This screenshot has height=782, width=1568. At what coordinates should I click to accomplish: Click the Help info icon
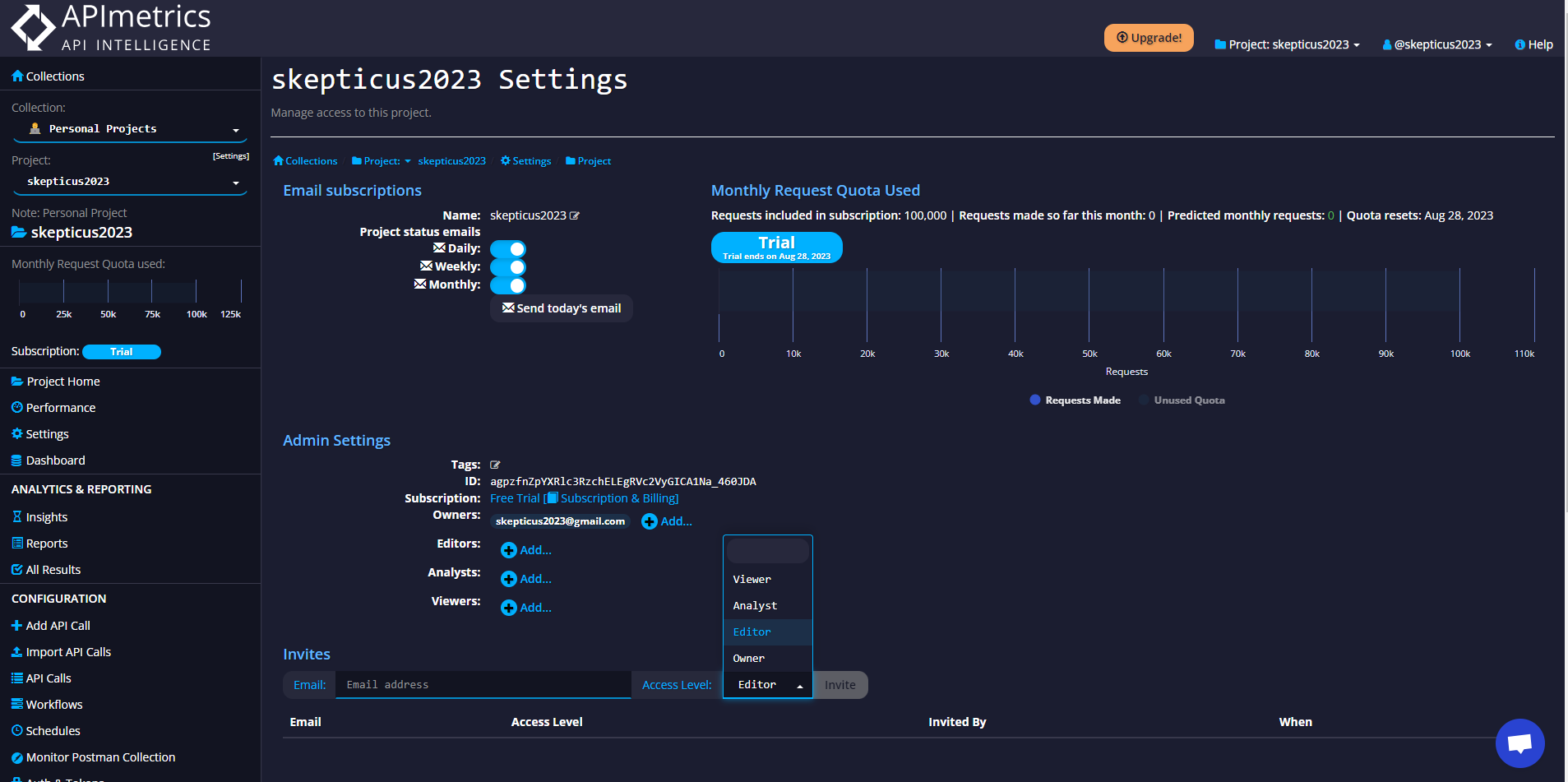[1520, 44]
